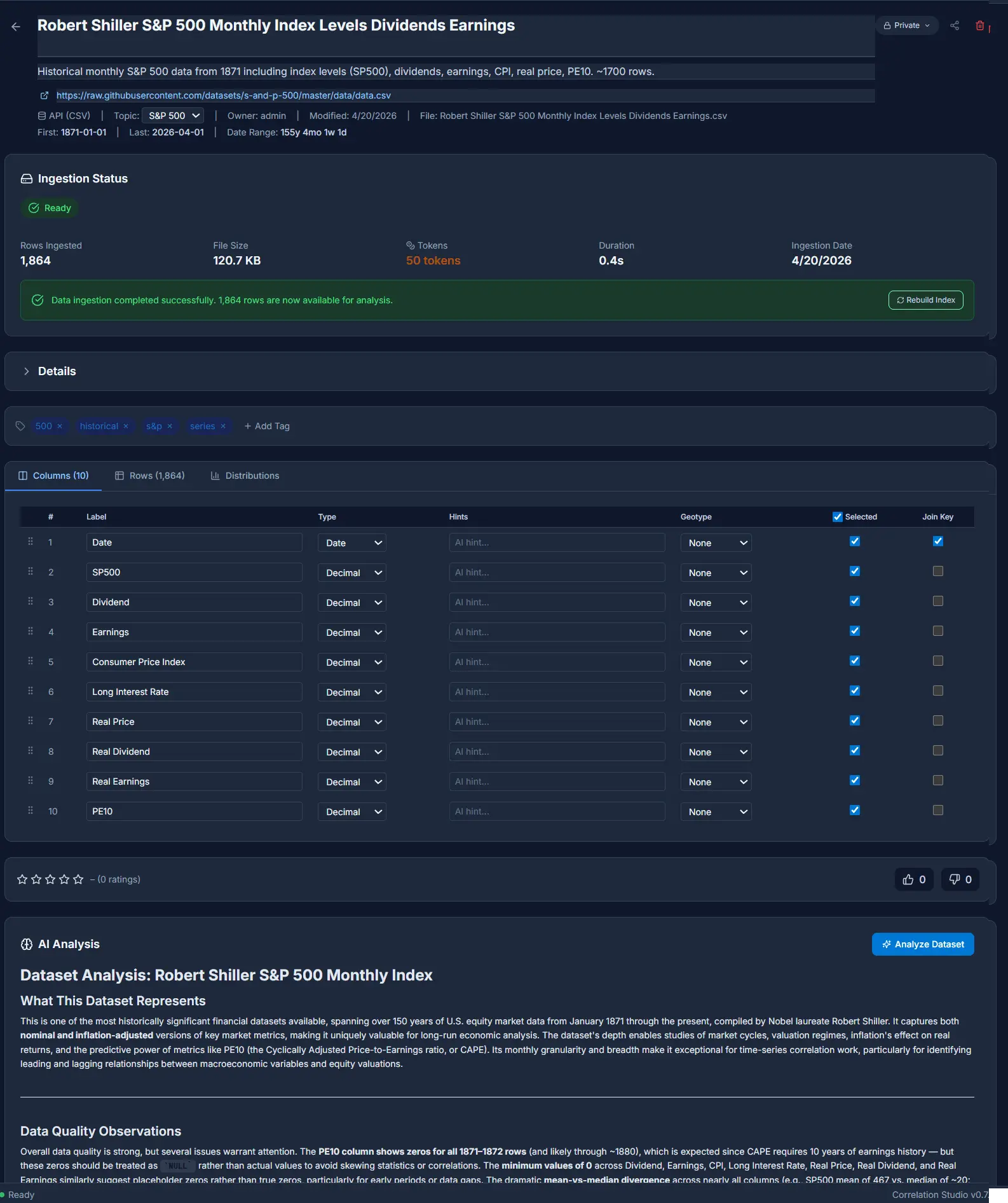Rate the dataset two stars
Image resolution: width=1008 pixels, height=1203 pixels.
coord(36,879)
